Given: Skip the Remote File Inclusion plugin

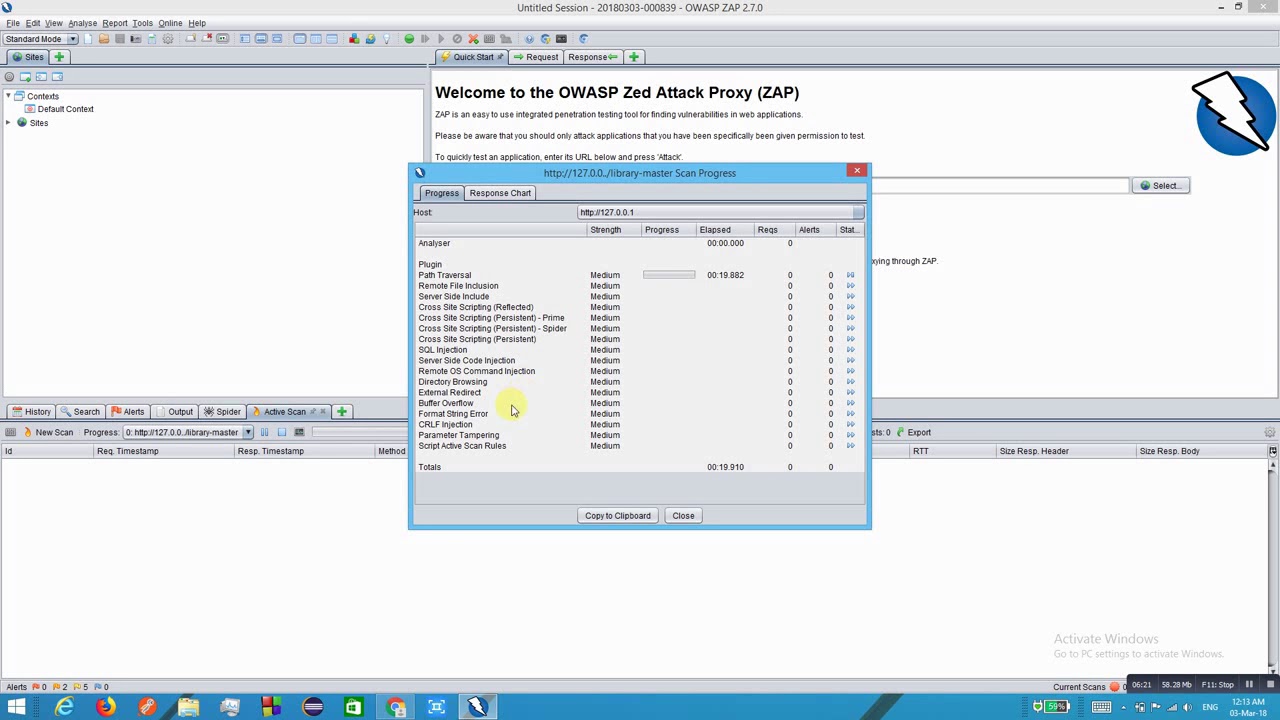Looking at the screenshot, I should click(851, 286).
